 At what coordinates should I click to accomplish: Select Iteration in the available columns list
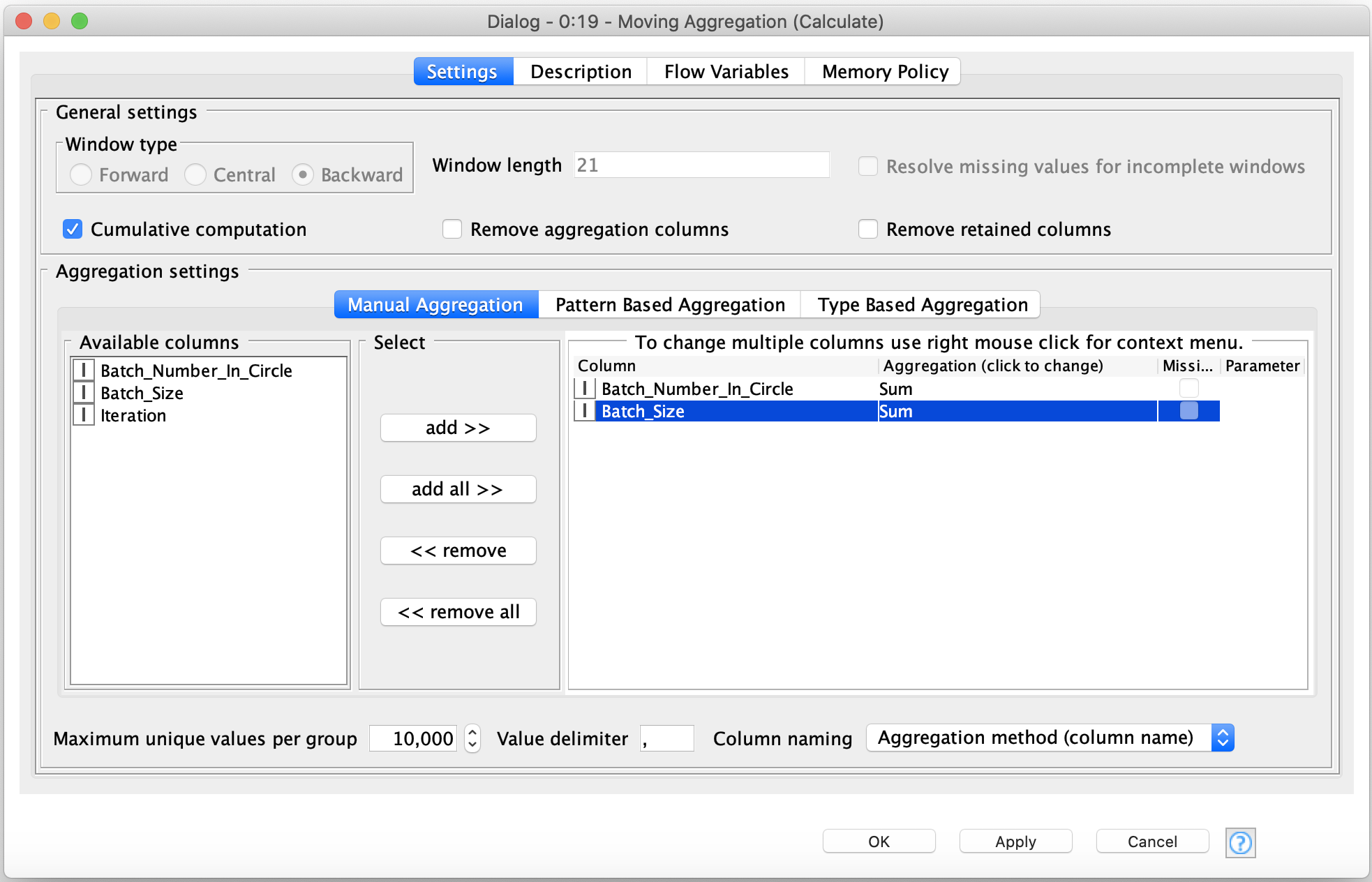[133, 415]
